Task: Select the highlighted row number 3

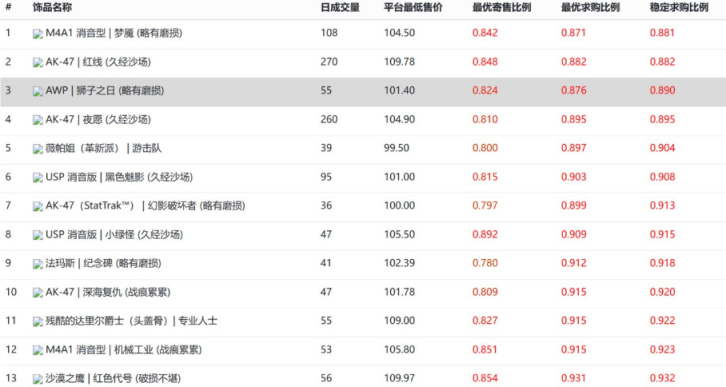Action: point(8,90)
